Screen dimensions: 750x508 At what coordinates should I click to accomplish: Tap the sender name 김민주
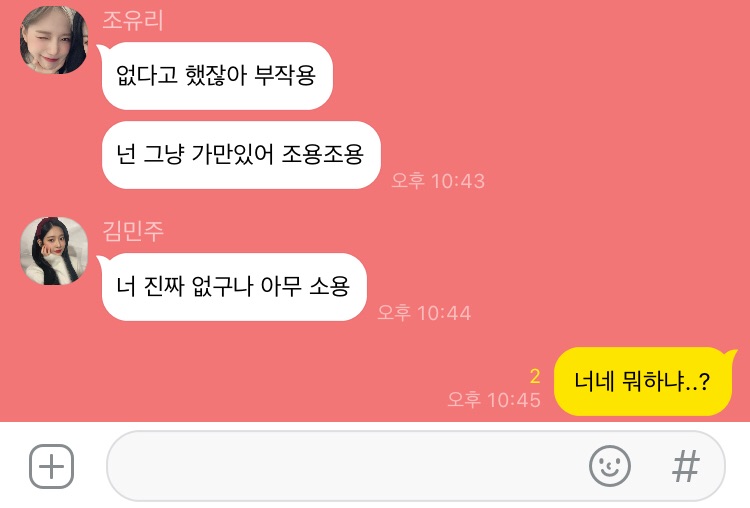pyautogui.click(x=132, y=231)
